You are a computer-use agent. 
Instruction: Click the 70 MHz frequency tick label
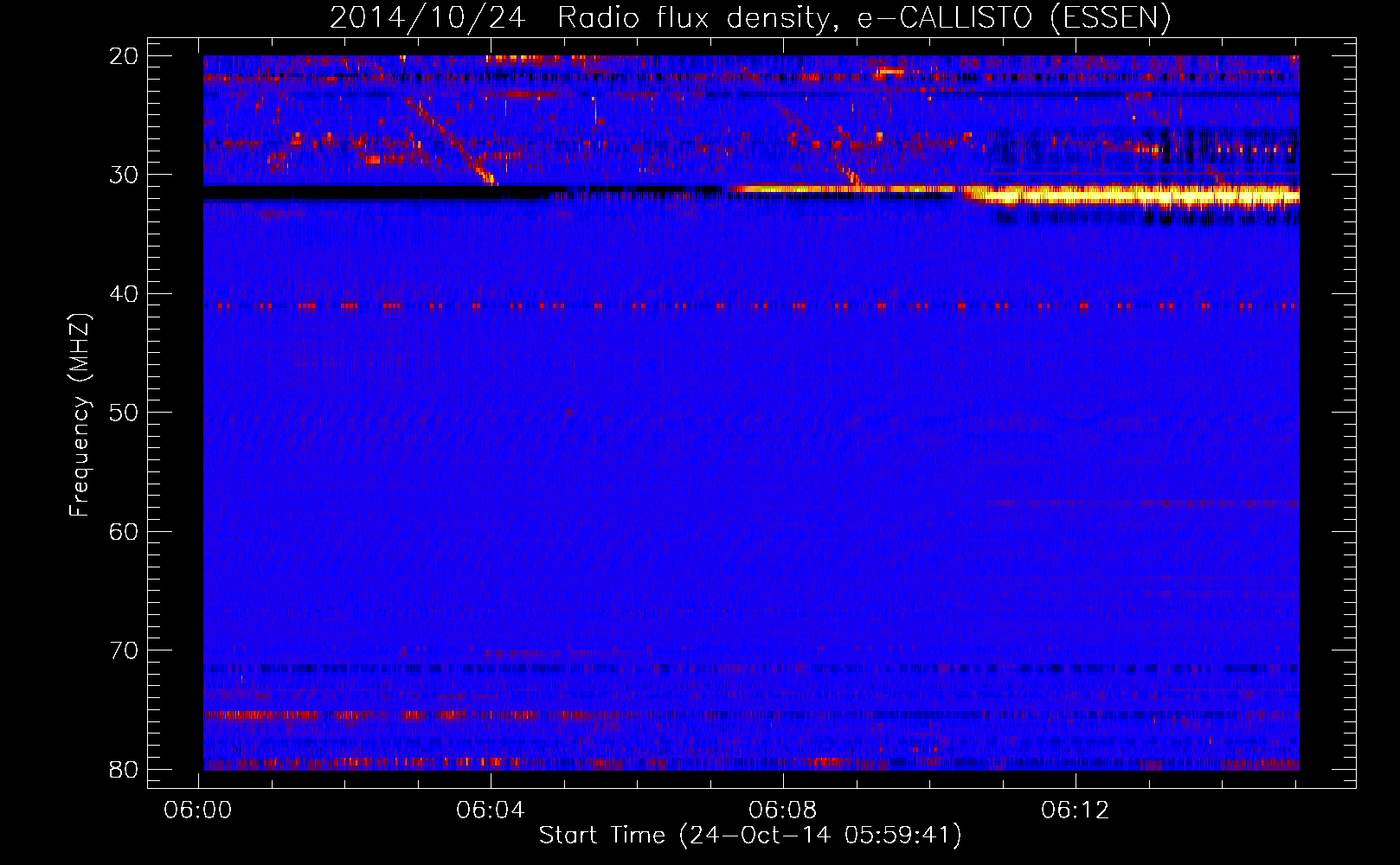pos(125,650)
